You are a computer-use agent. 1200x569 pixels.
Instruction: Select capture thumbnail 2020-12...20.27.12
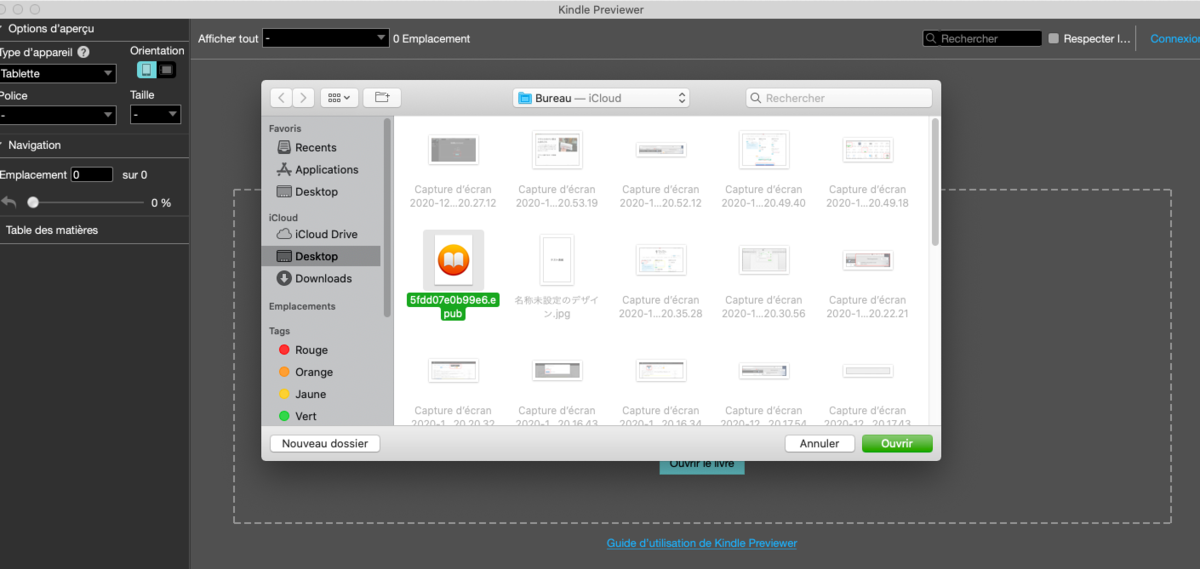pos(453,150)
